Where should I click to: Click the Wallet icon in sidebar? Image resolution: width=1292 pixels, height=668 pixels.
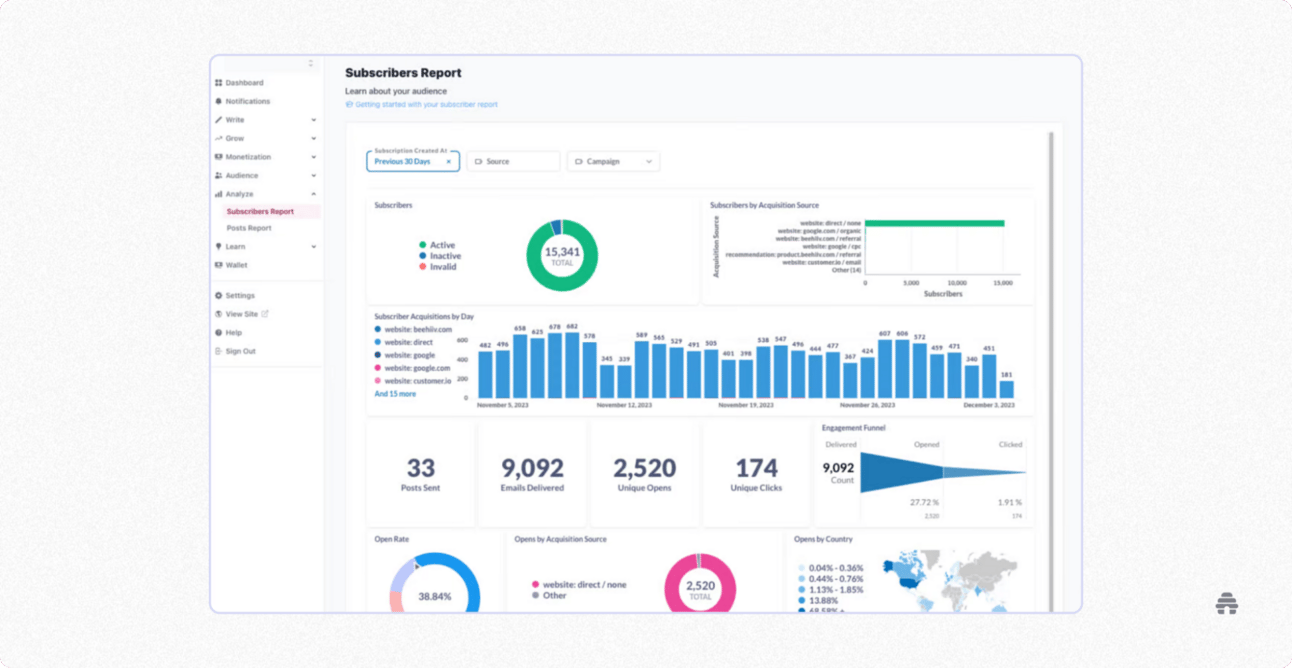[x=219, y=263]
